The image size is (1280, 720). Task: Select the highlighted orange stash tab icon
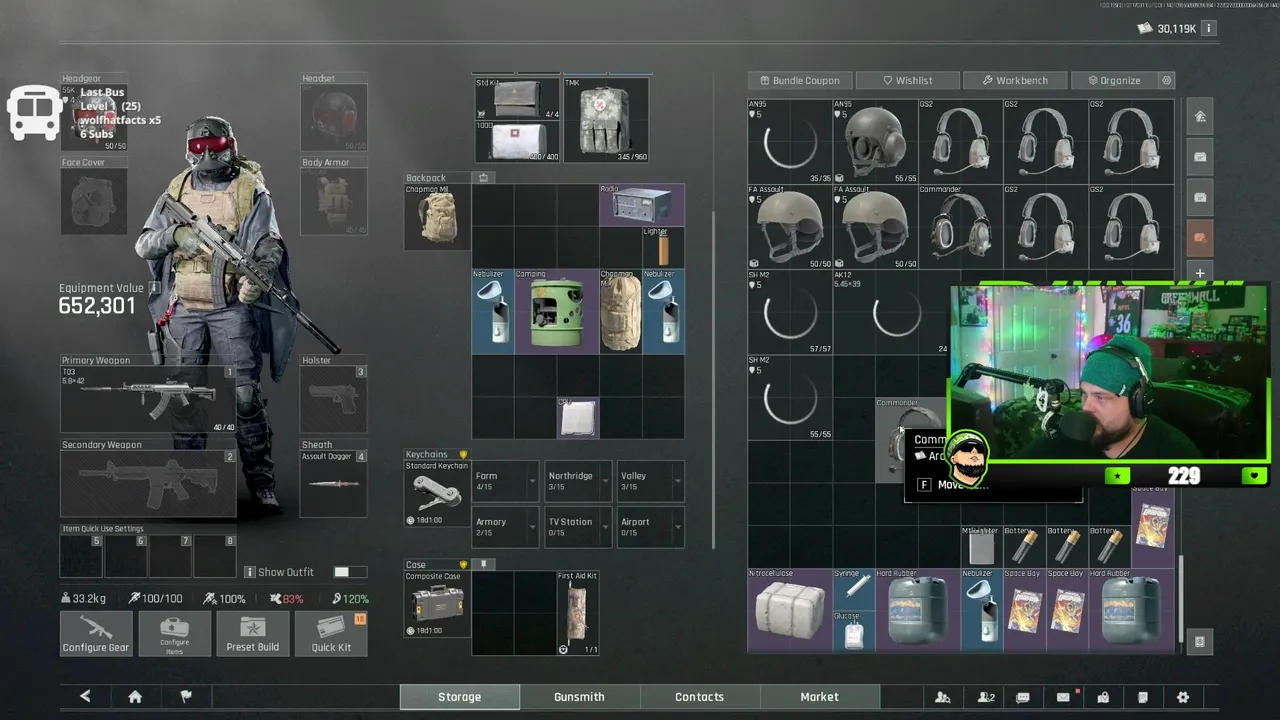pos(1200,238)
